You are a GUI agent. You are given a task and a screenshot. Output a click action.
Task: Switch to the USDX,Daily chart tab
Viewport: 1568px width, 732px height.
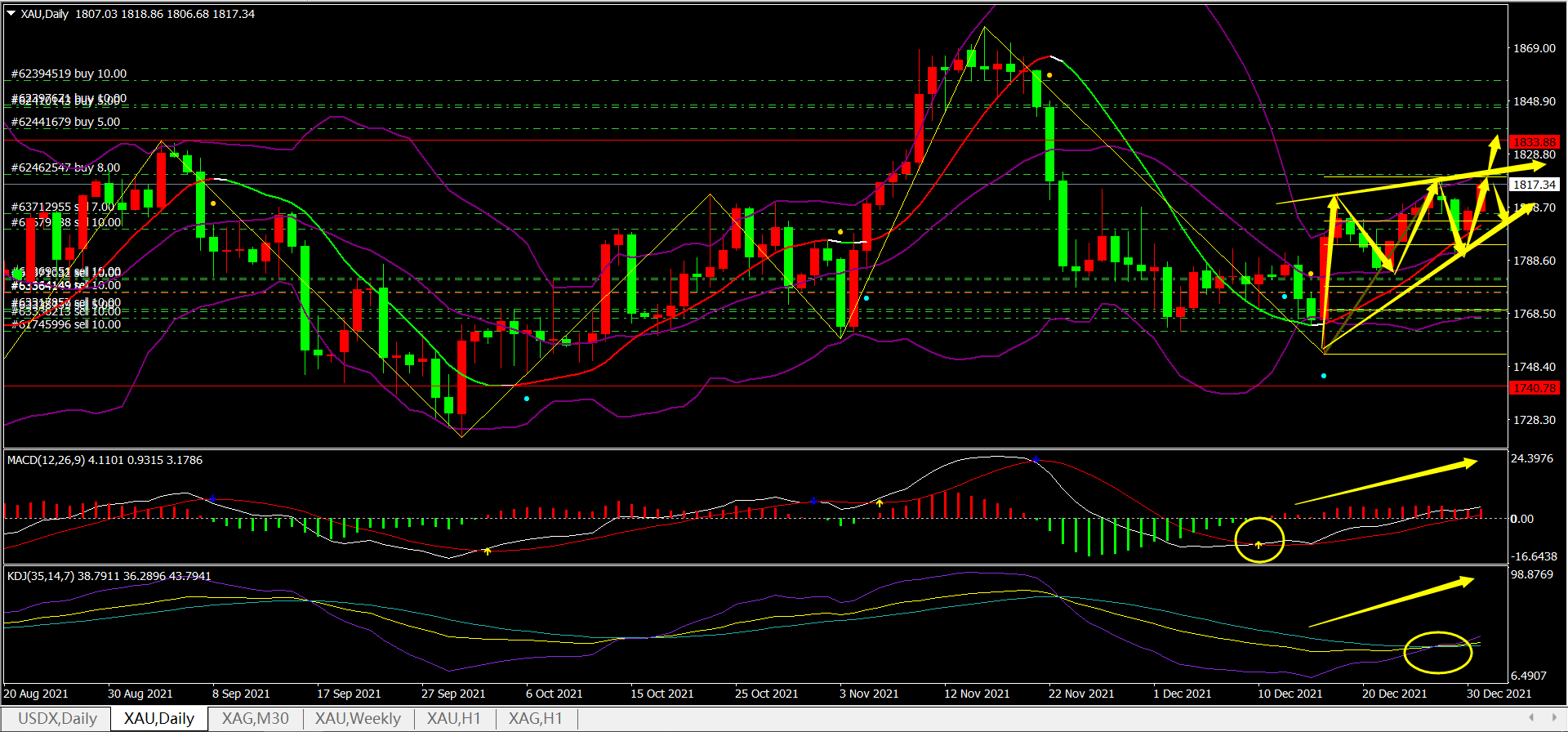pyautogui.click(x=57, y=719)
